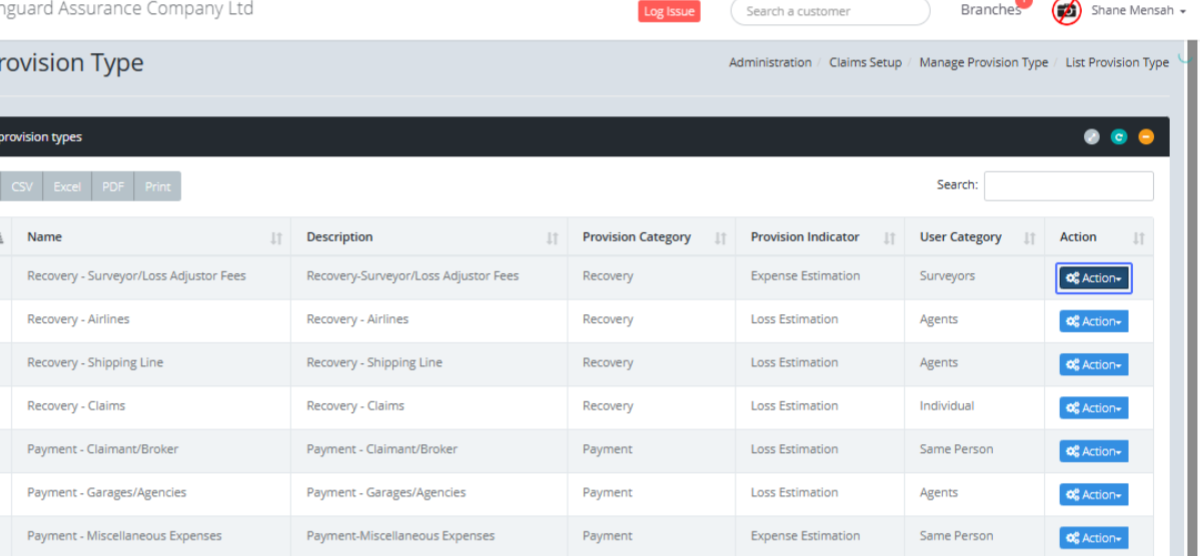
Task: Click the no-photo profile avatar icon
Action: click(1067, 11)
